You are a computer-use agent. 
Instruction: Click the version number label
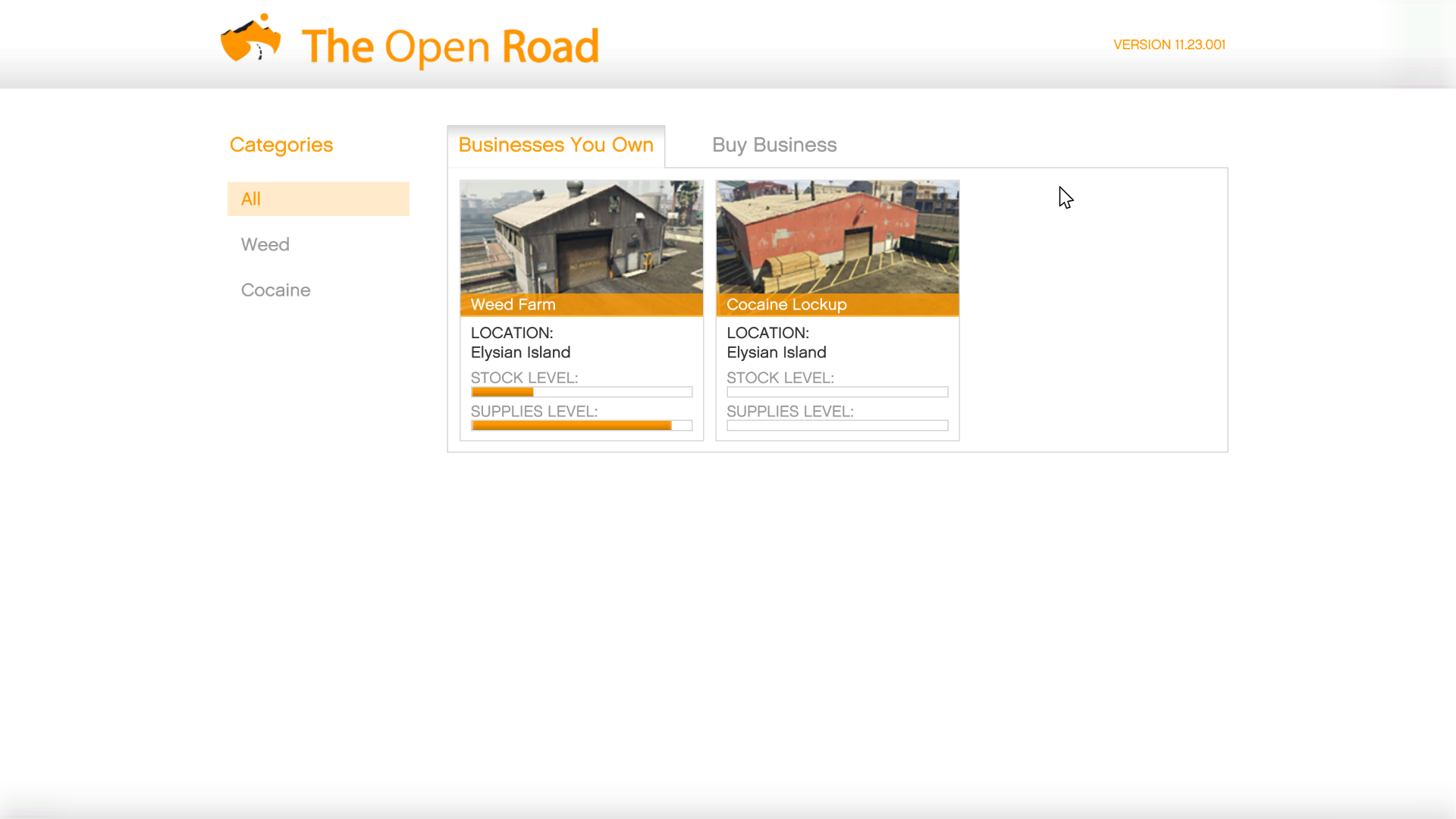click(1169, 45)
